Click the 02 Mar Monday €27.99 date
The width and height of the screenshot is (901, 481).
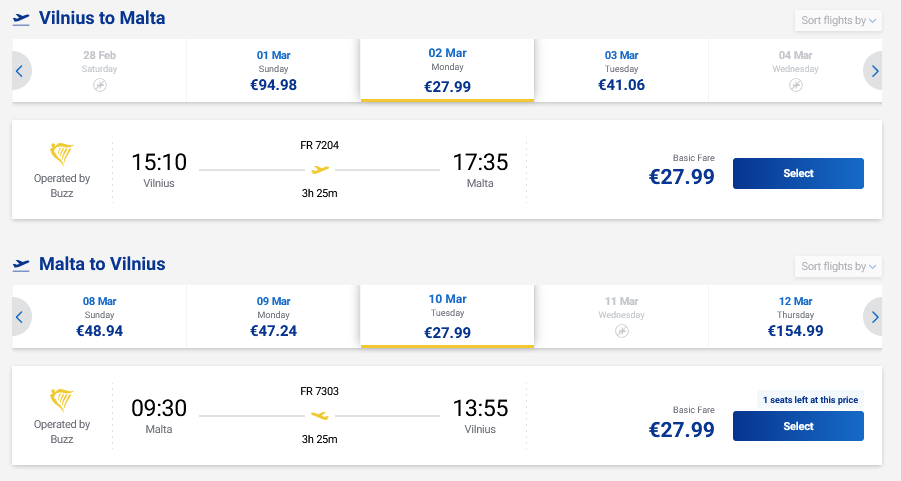pos(447,70)
